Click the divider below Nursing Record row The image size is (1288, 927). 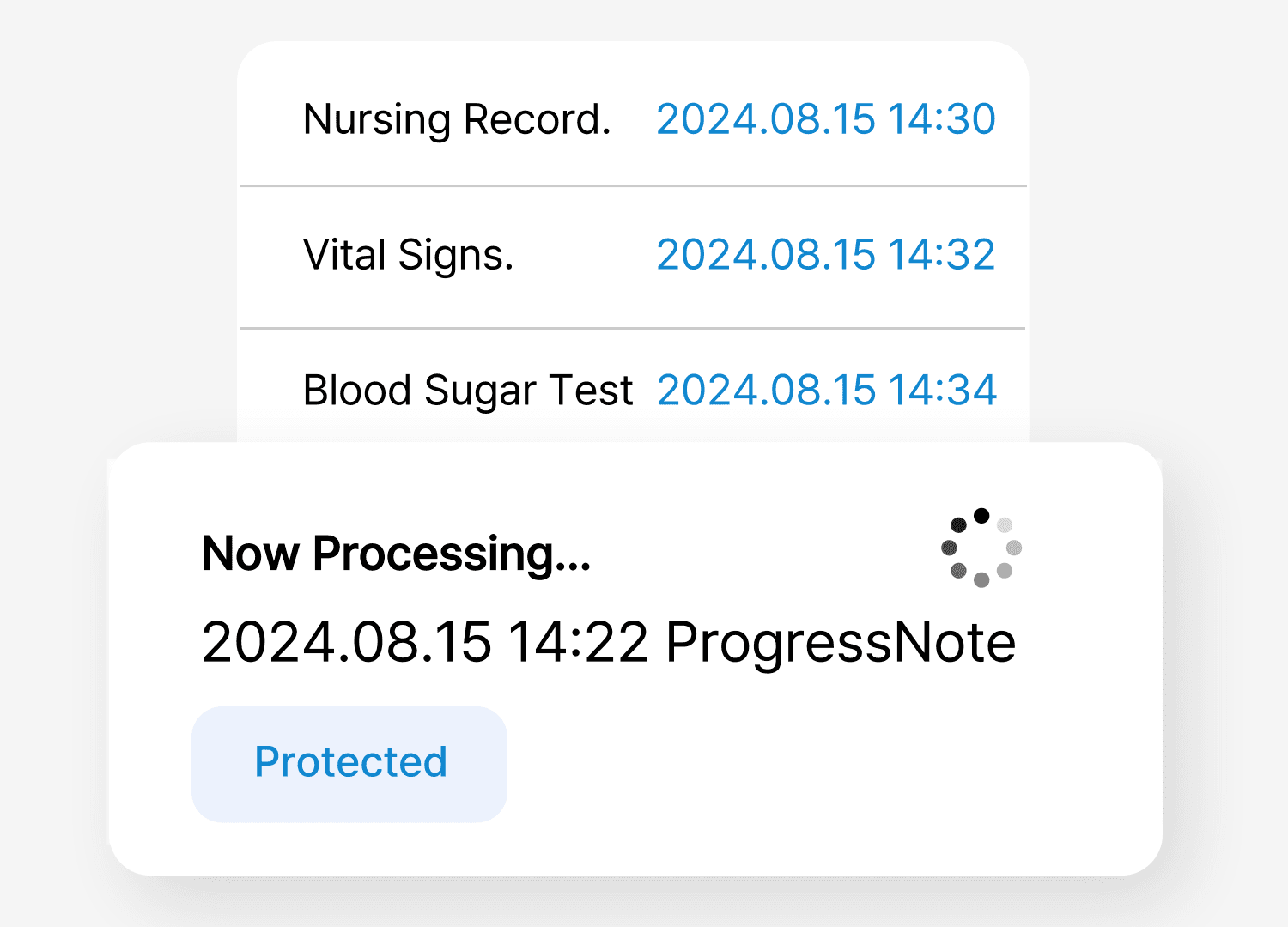coord(633,185)
